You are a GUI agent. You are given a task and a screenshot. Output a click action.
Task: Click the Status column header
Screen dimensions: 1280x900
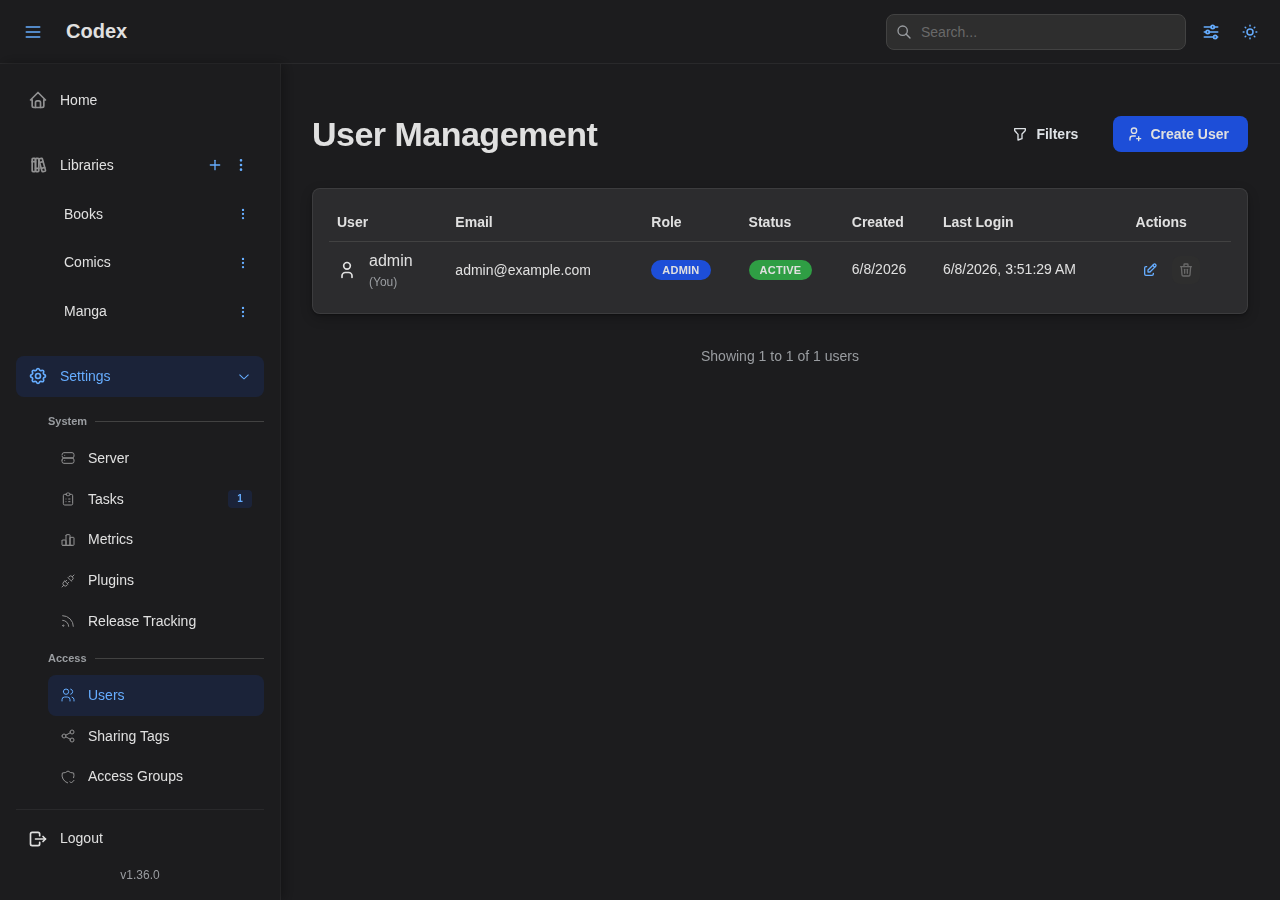pyautogui.click(x=770, y=222)
